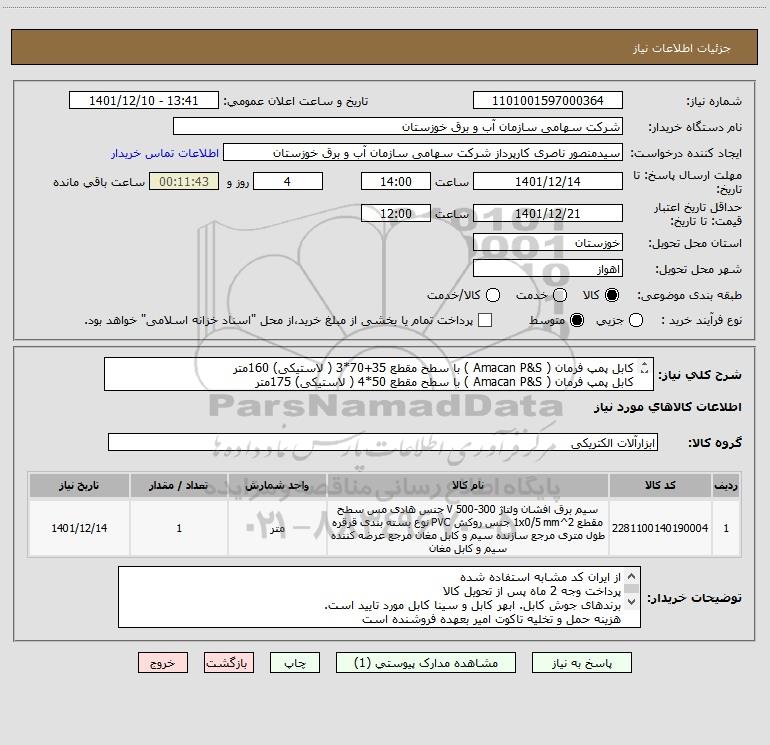This screenshot has height=745, width=770.
Task: Click the buyer notes text area
Action: pos(379,597)
